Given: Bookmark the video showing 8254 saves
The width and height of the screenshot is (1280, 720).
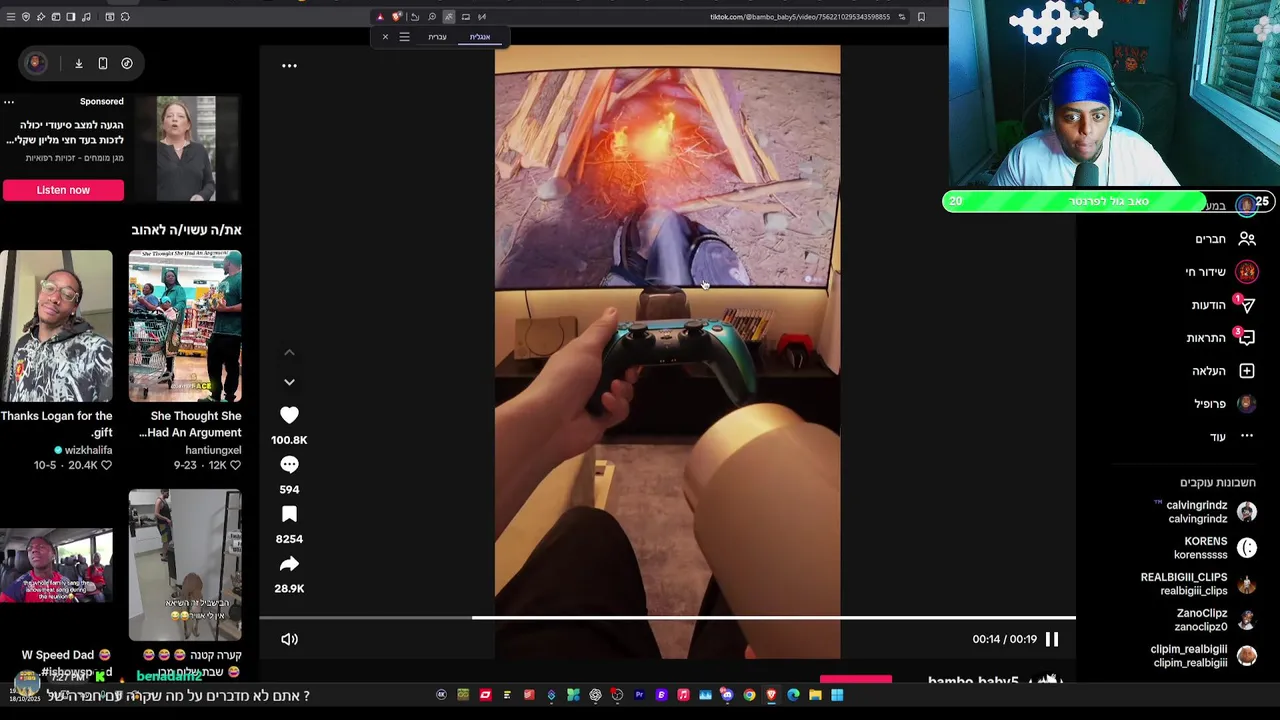Looking at the screenshot, I should [x=289, y=514].
